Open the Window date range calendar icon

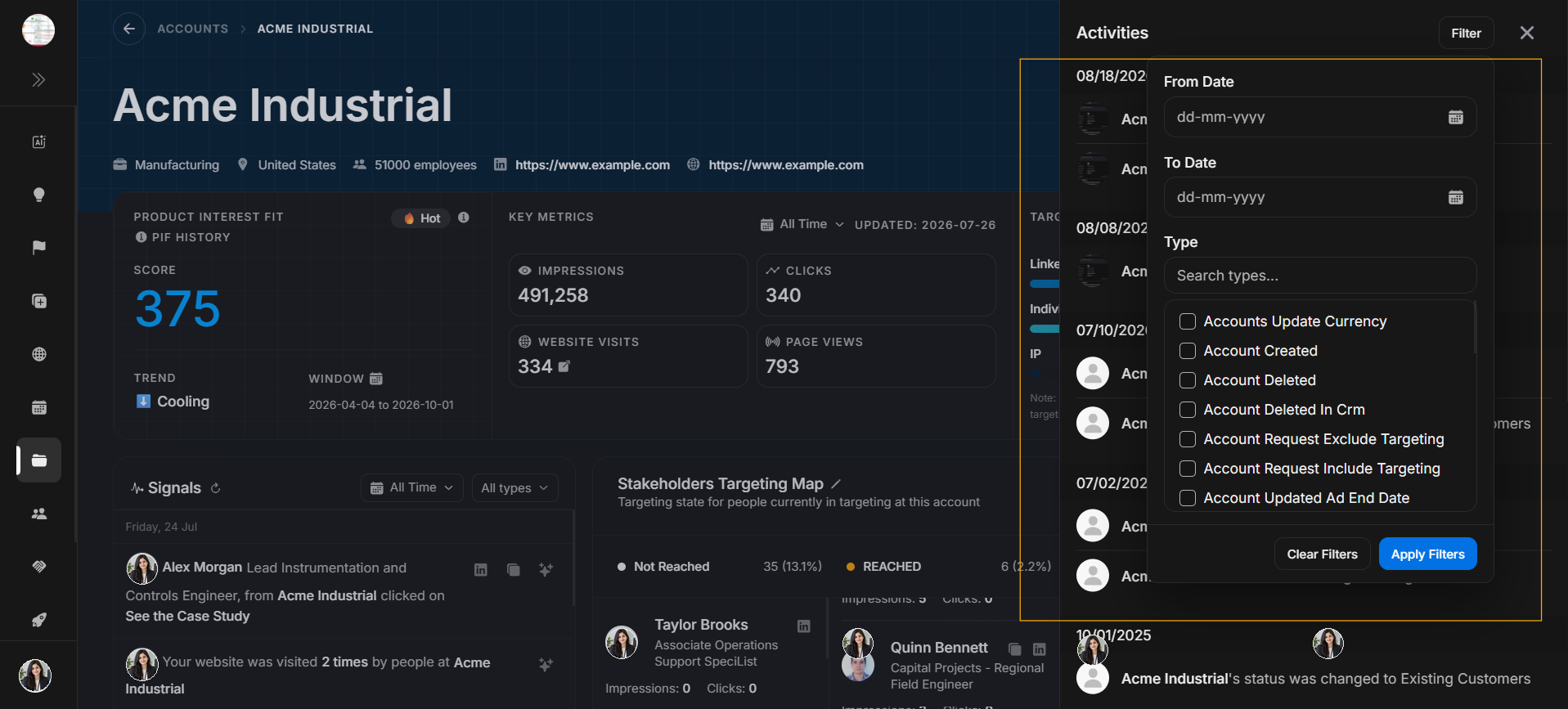click(376, 379)
